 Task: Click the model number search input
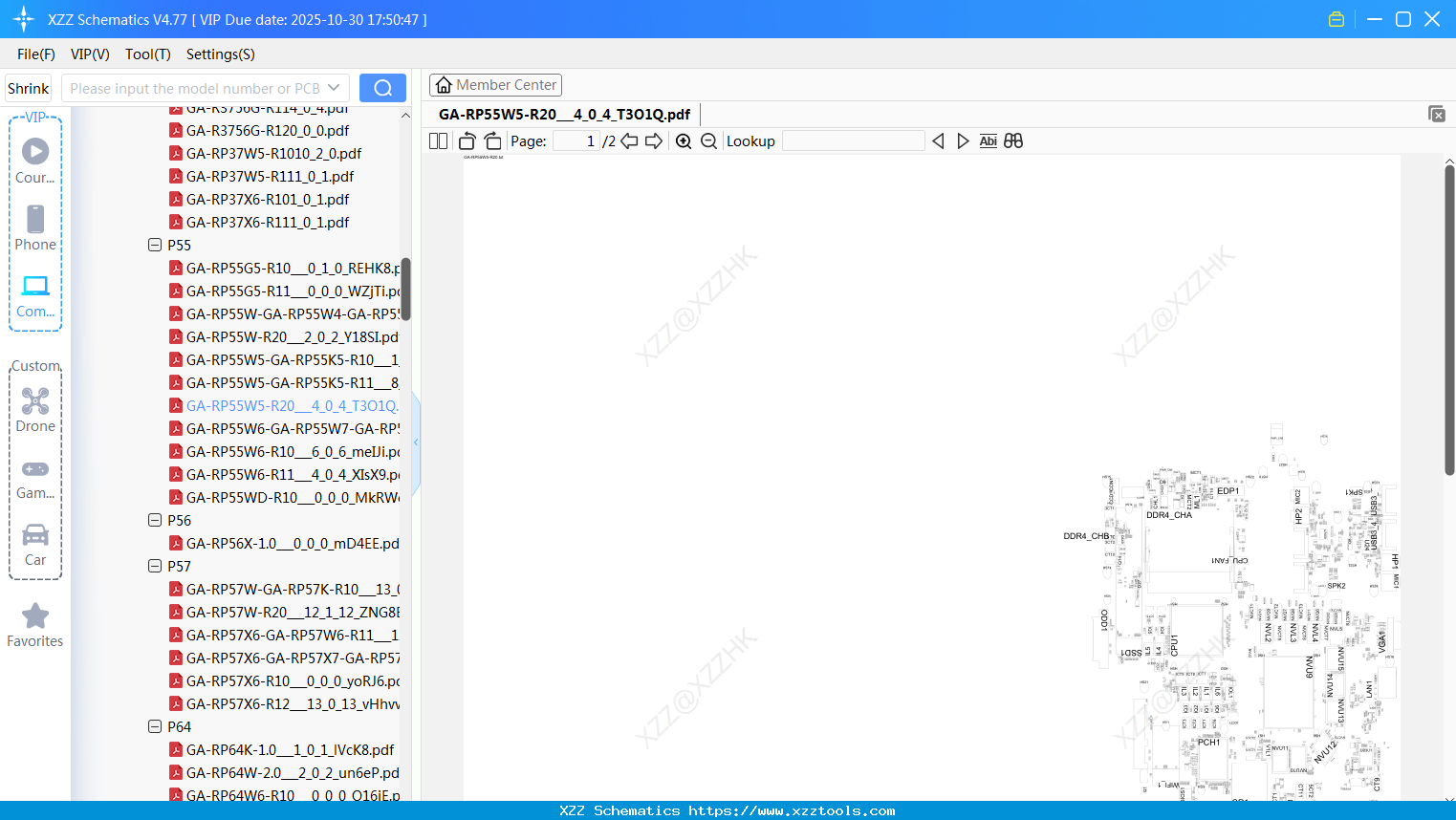tap(195, 88)
